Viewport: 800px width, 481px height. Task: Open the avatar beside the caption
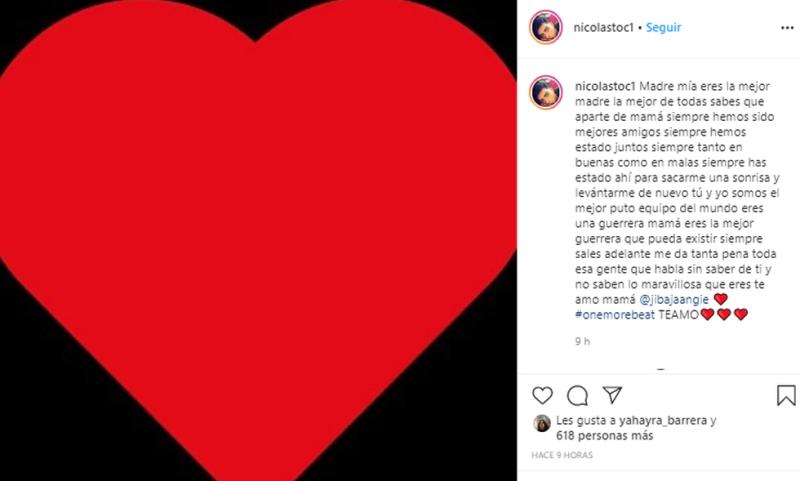[546, 92]
